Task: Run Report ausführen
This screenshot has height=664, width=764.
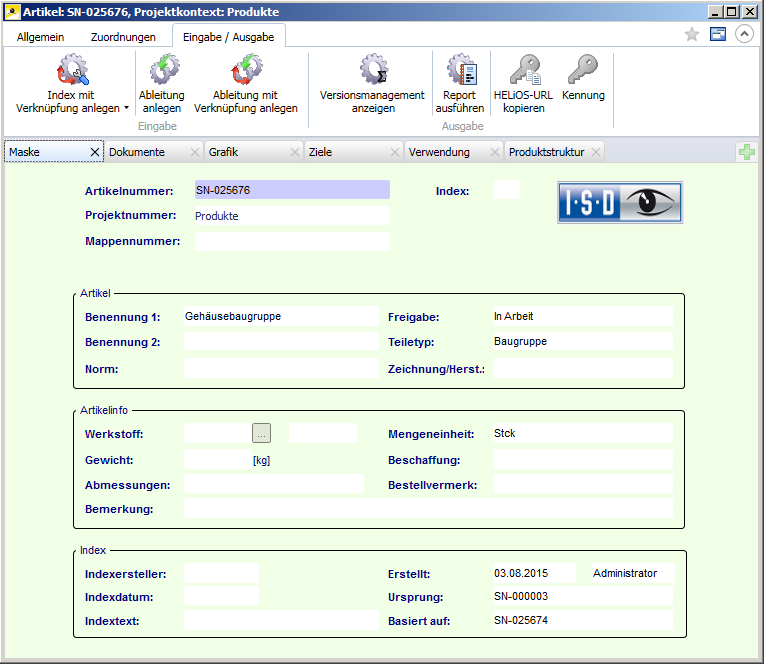Action: coord(460,70)
